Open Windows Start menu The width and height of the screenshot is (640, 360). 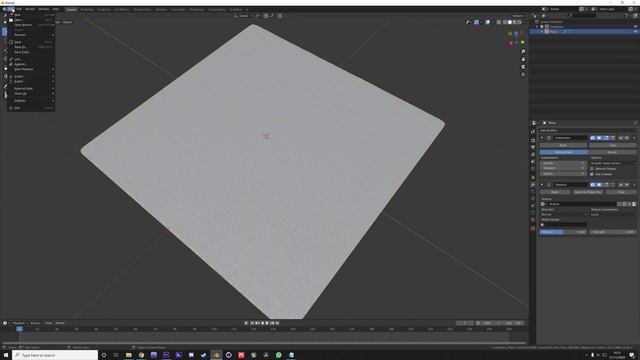(x=6, y=355)
